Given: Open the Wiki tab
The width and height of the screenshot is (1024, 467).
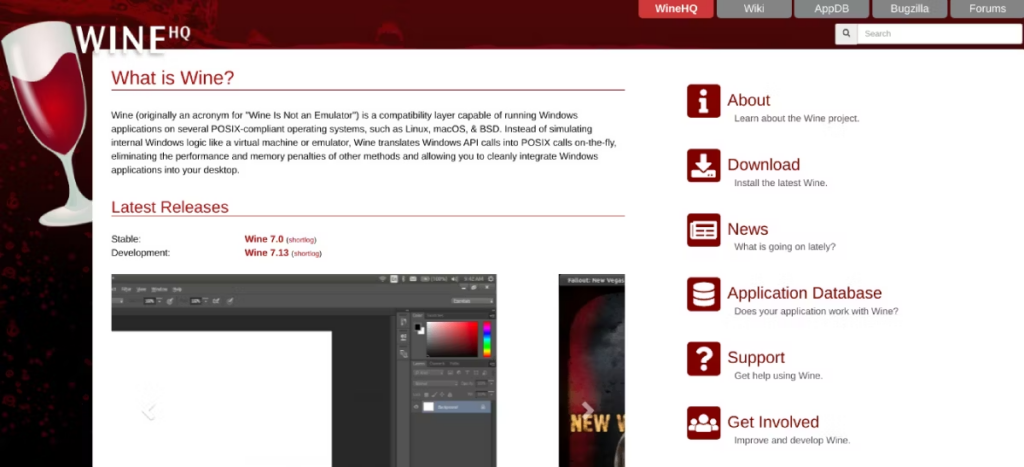Looking at the screenshot, I should click(x=754, y=8).
